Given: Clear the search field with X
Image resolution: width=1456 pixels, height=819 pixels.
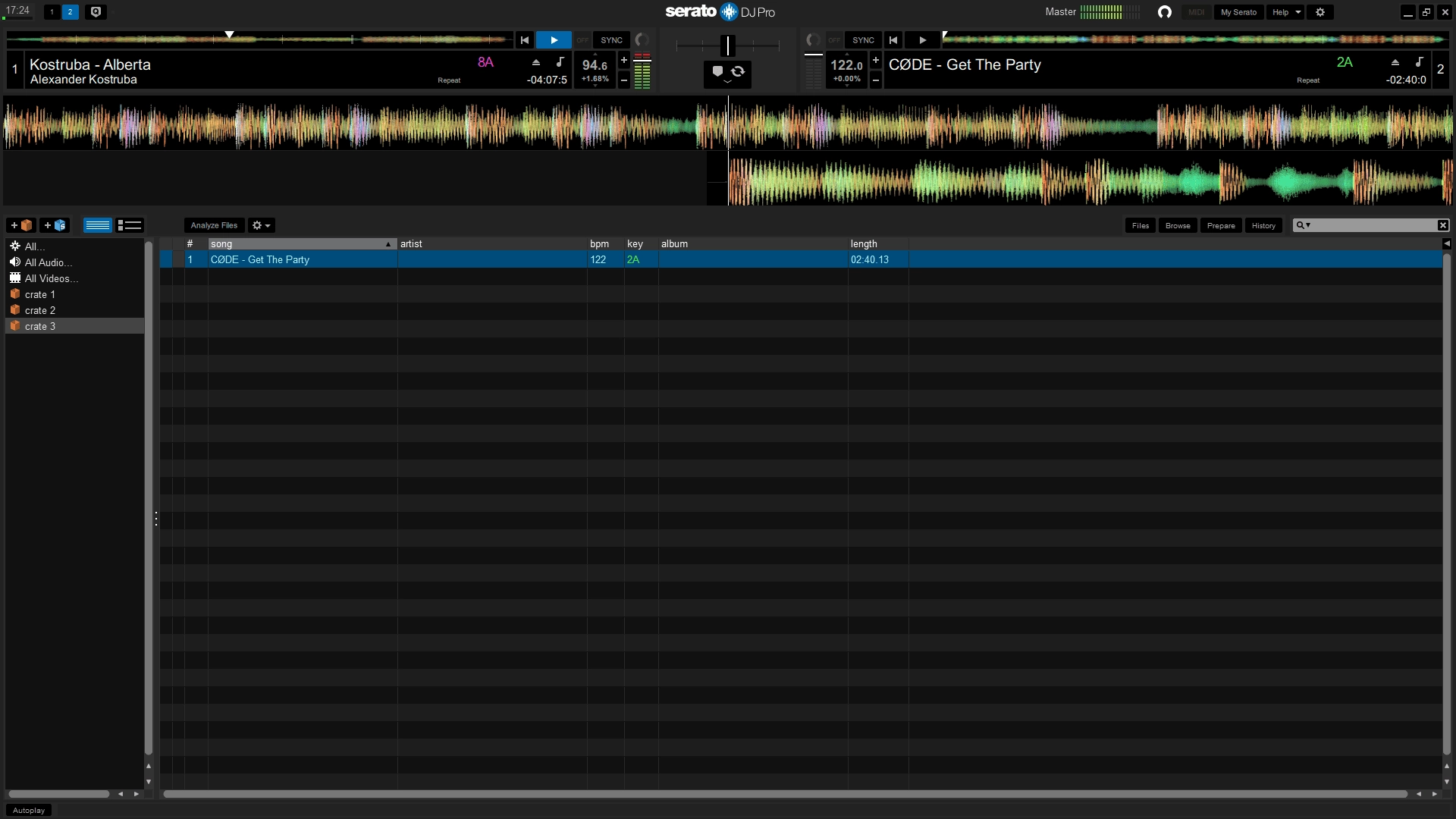Looking at the screenshot, I should click(1442, 225).
